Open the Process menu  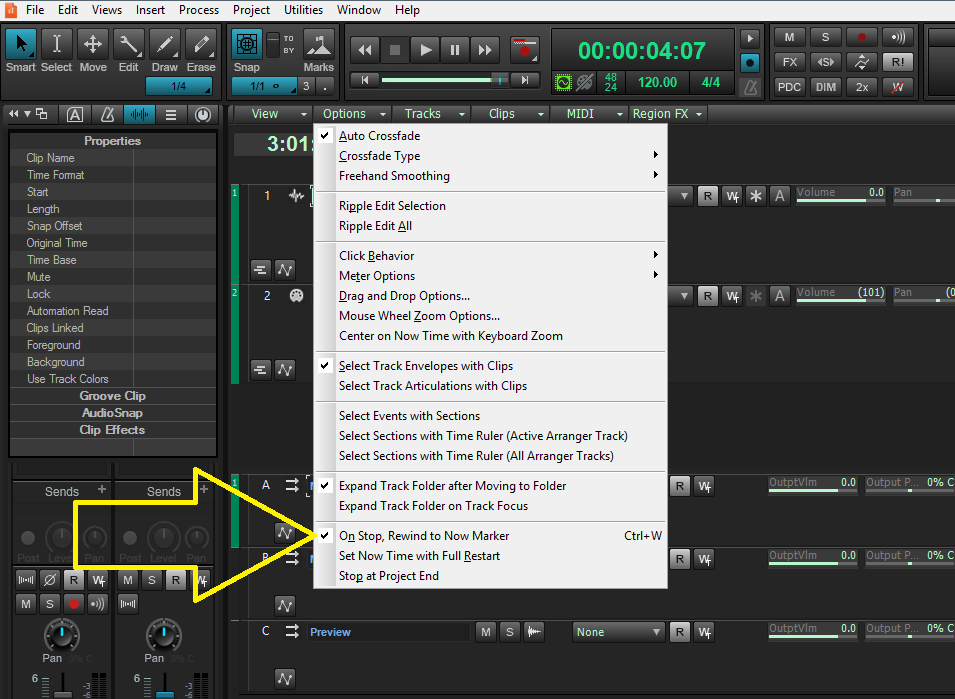tap(199, 10)
